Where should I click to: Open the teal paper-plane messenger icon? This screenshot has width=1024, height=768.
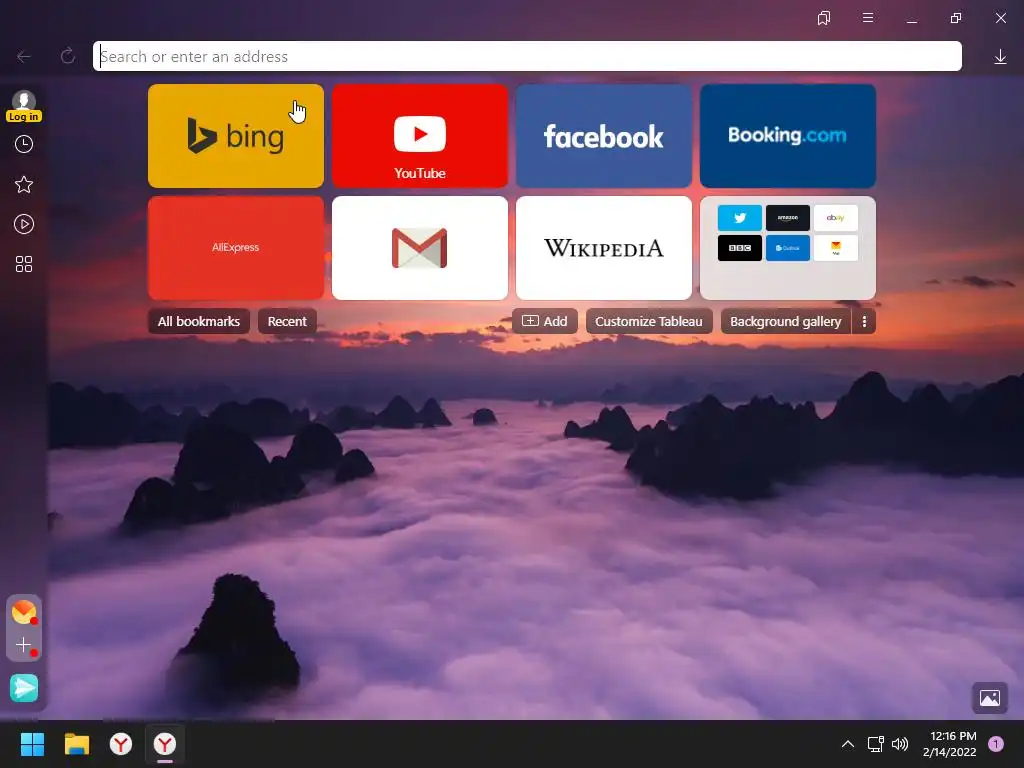(24, 688)
